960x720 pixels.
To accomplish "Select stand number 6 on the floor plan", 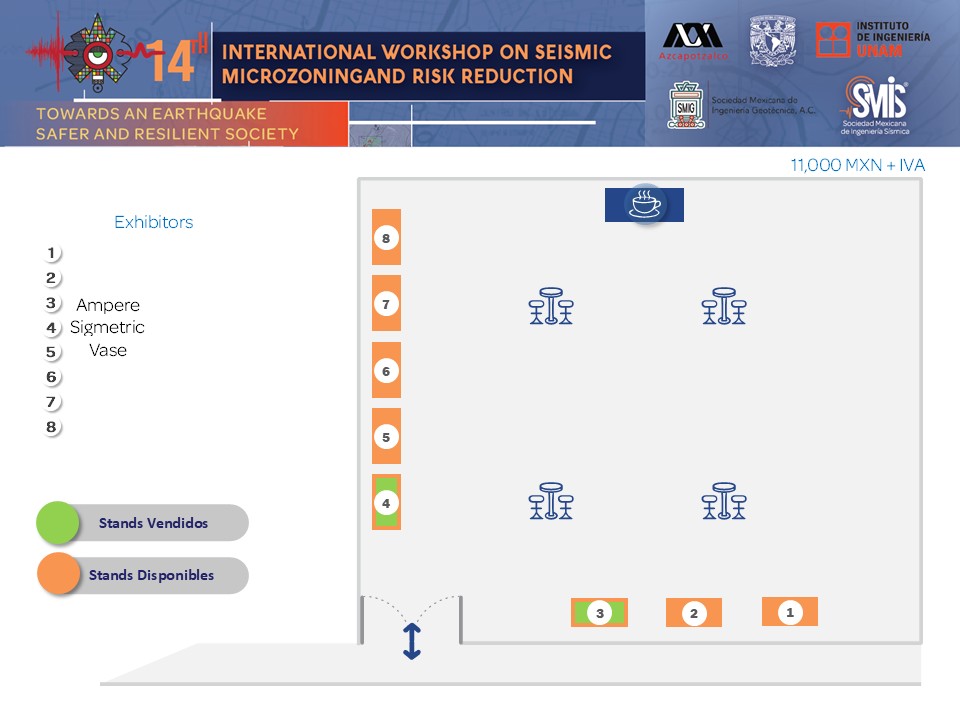I will click(x=386, y=371).
